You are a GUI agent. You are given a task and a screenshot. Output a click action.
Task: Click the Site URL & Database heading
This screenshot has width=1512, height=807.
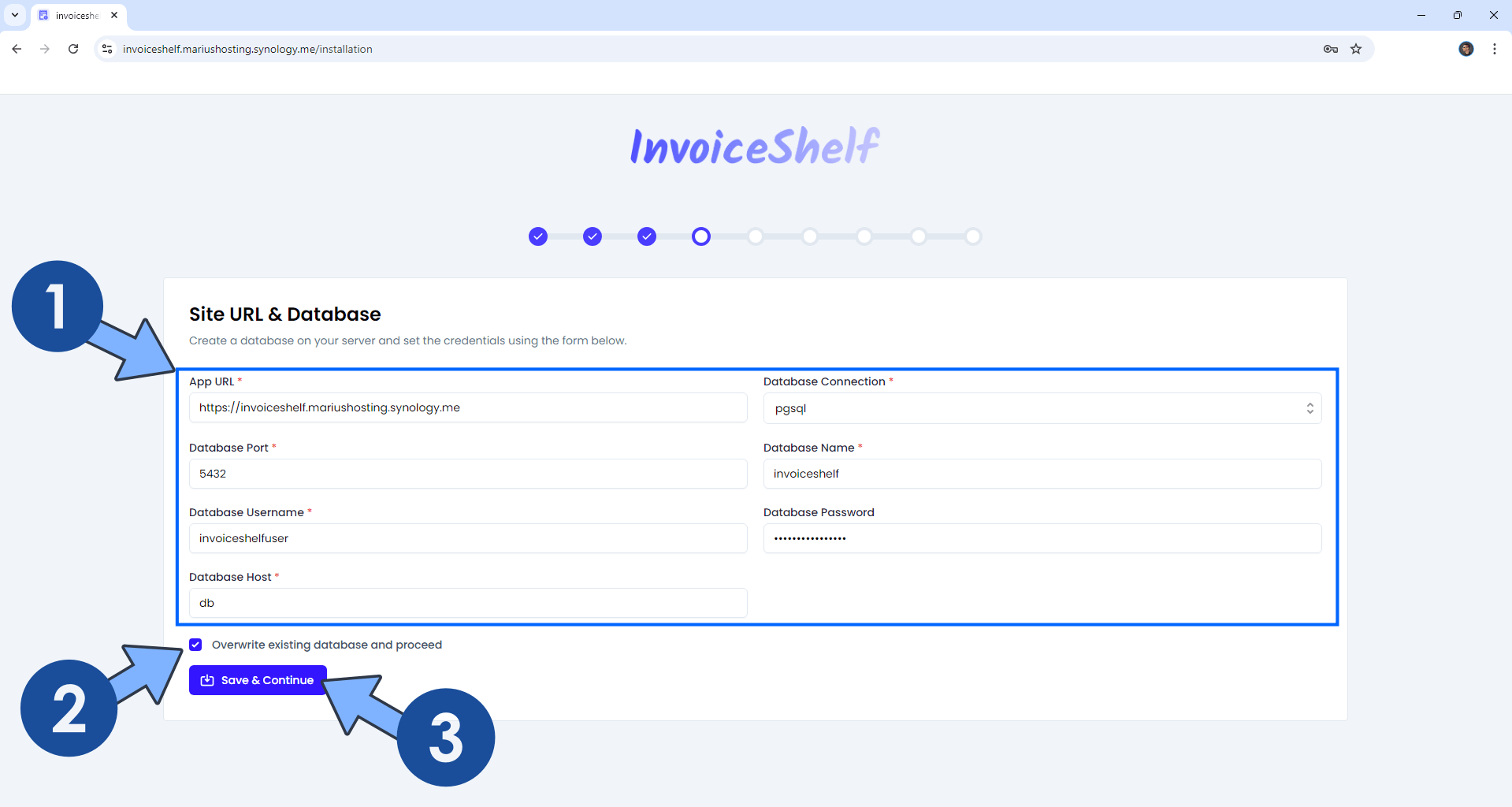tap(285, 314)
